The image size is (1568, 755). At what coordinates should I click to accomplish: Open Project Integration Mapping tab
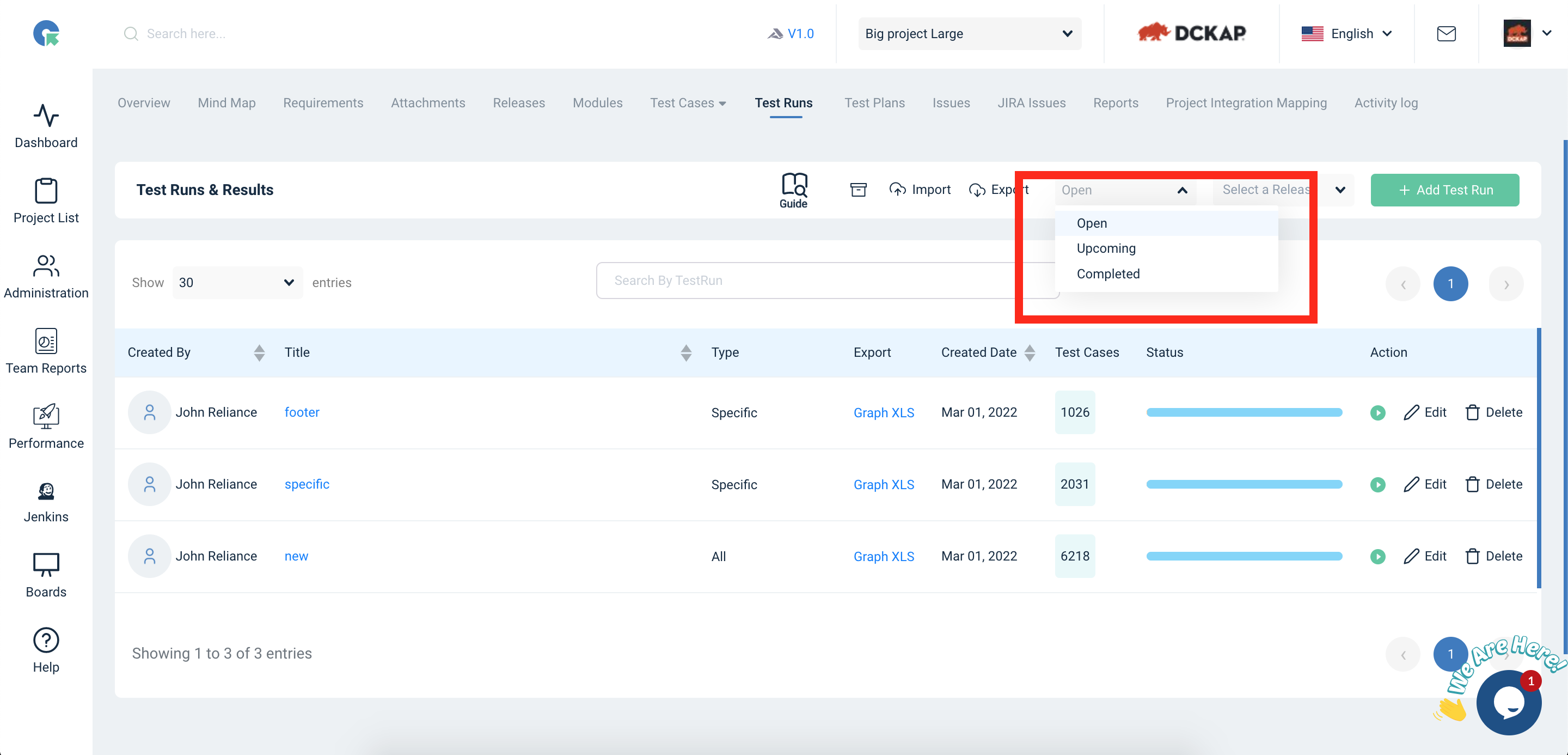pyautogui.click(x=1246, y=103)
